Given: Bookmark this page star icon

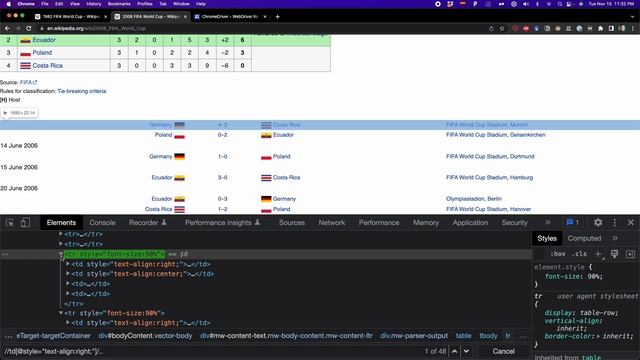Looking at the screenshot, I should click(502, 28).
